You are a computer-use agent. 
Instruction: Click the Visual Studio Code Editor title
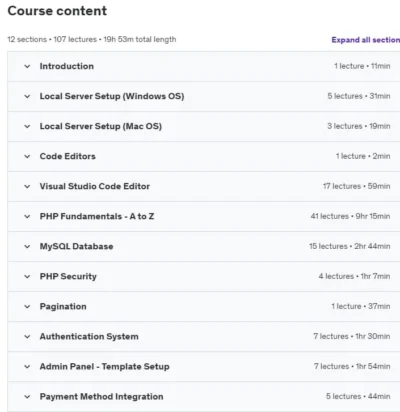95,186
